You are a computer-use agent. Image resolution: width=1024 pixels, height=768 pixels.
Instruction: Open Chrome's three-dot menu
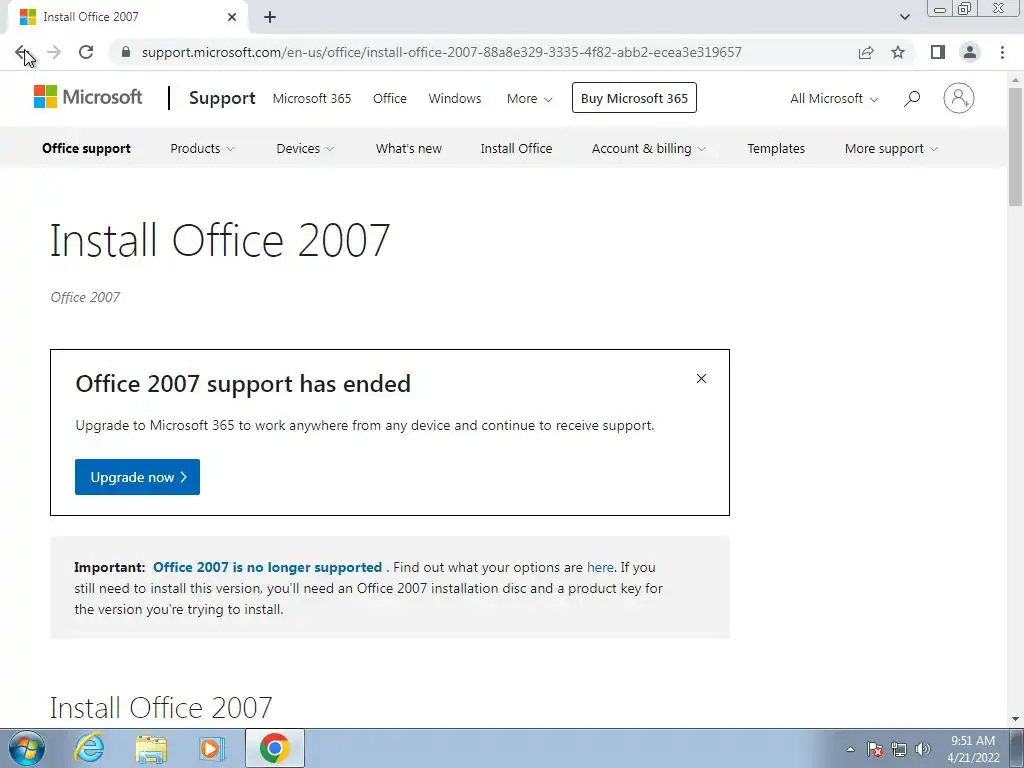pyautogui.click(x=1002, y=52)
